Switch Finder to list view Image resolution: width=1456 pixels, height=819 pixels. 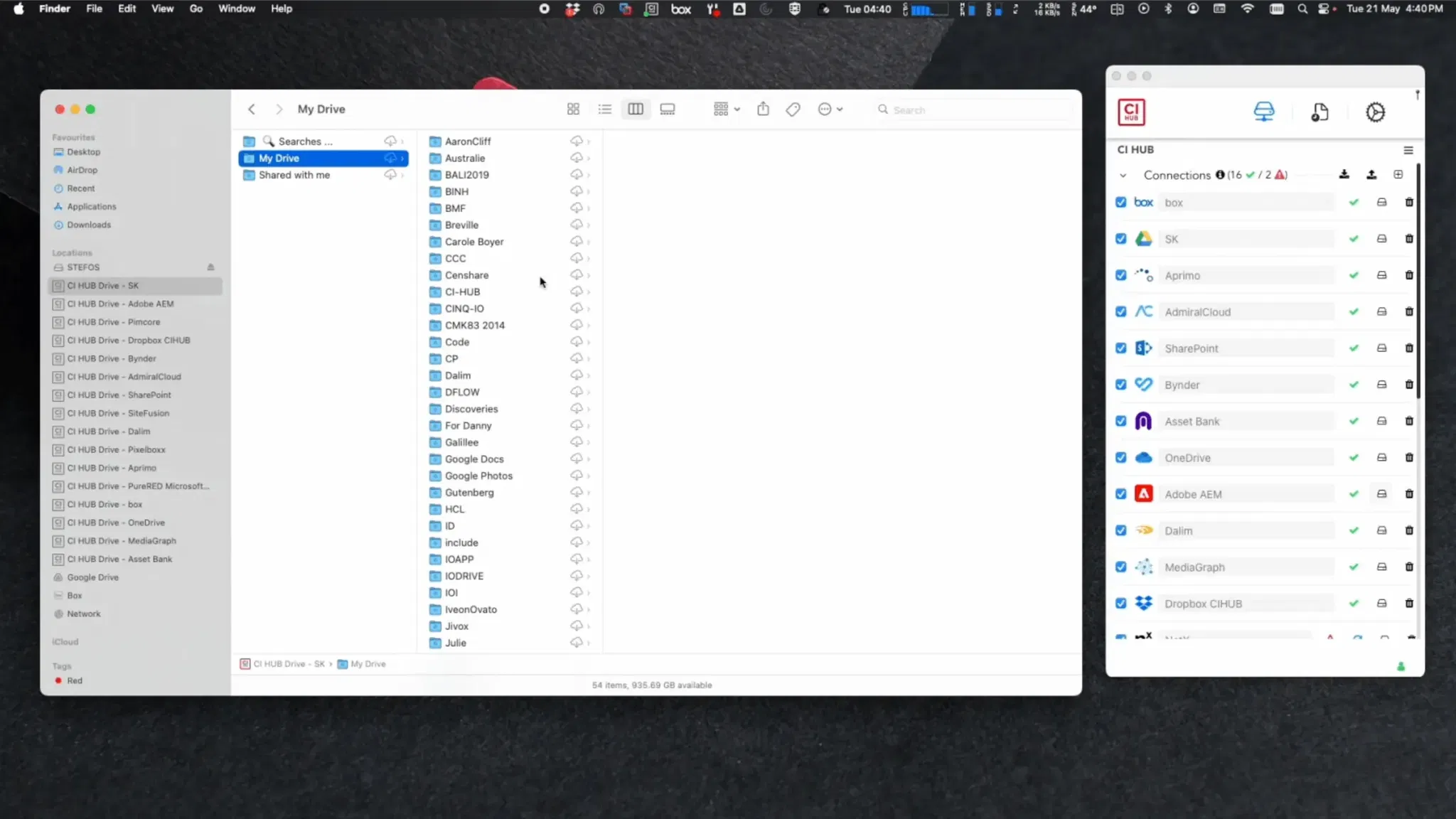[x=604, y=109]
